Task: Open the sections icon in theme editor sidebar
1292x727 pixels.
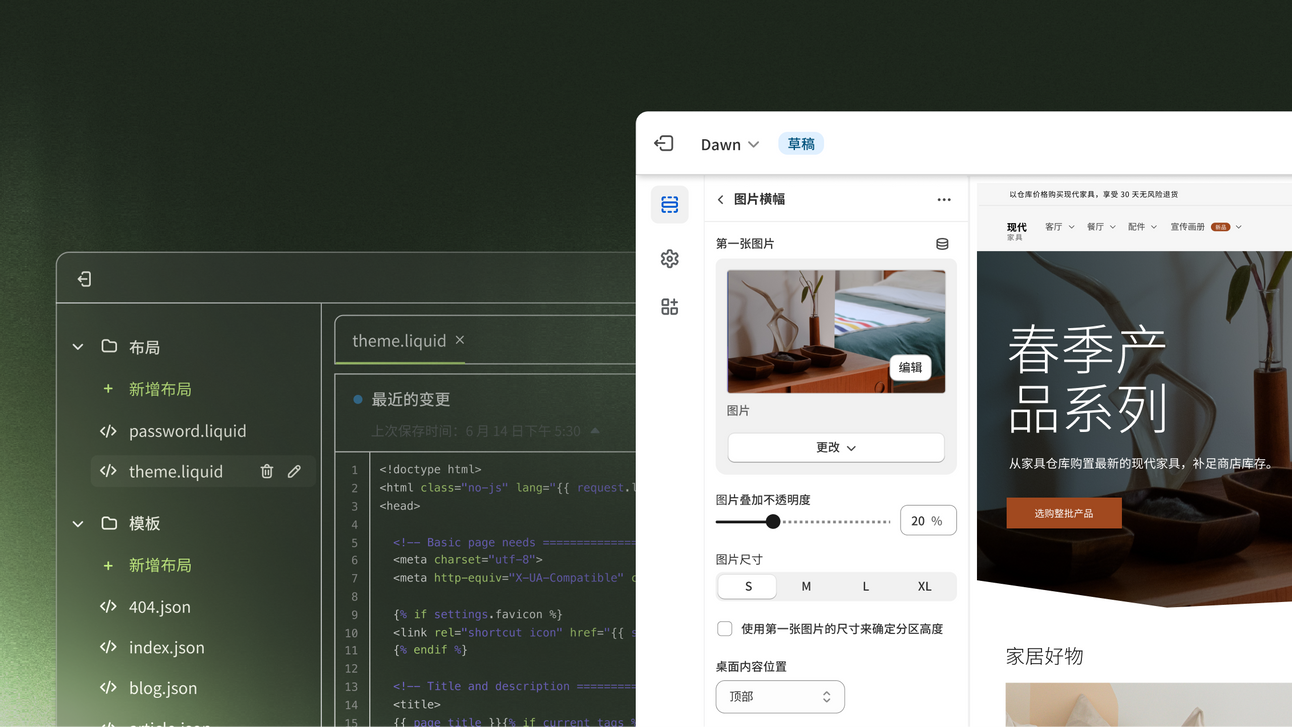Action: pyautogui.click(x=670, y=205)
